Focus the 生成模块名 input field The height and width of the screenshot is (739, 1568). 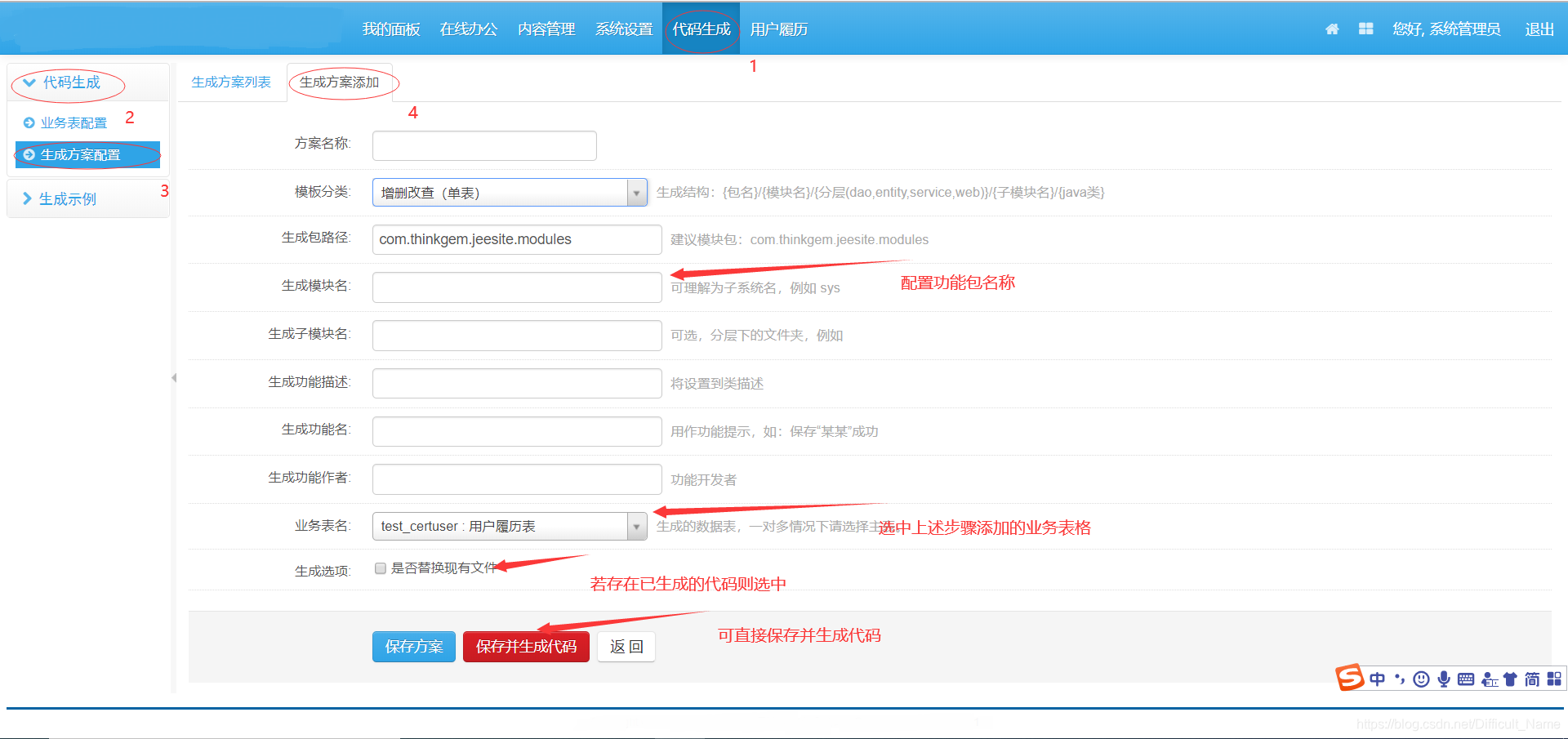517,287
